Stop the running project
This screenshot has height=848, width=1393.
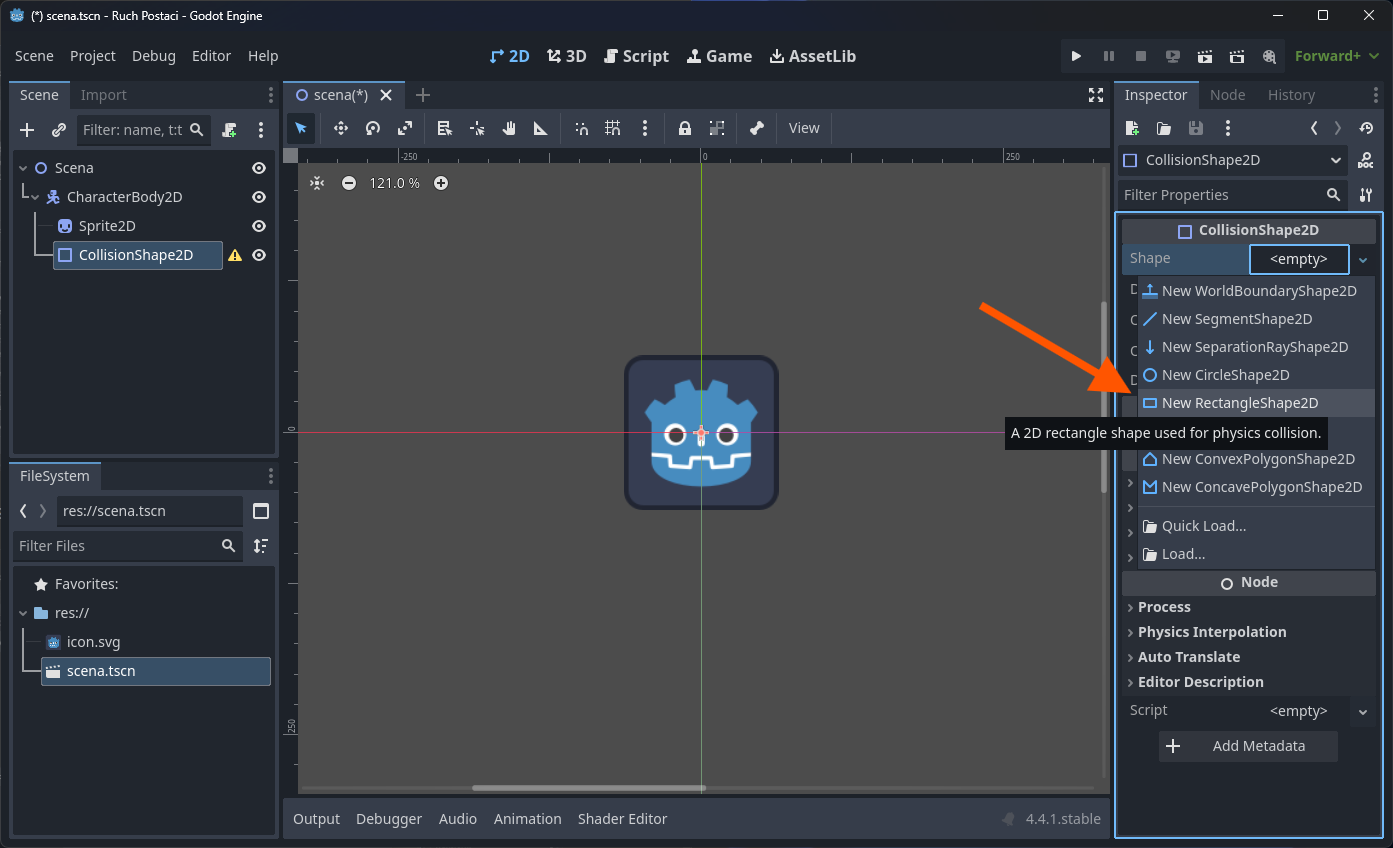(1141, 56)
